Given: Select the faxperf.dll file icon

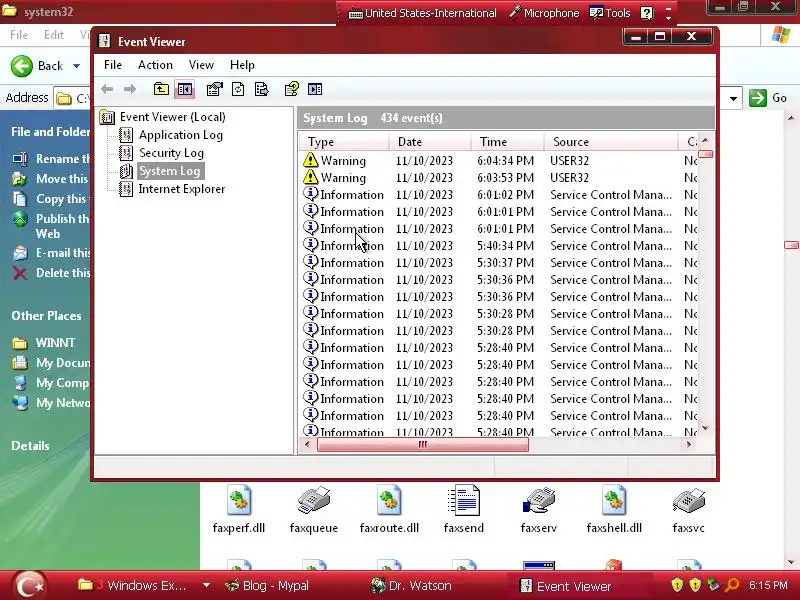Looking at the screenshot, I should (239, 500).
